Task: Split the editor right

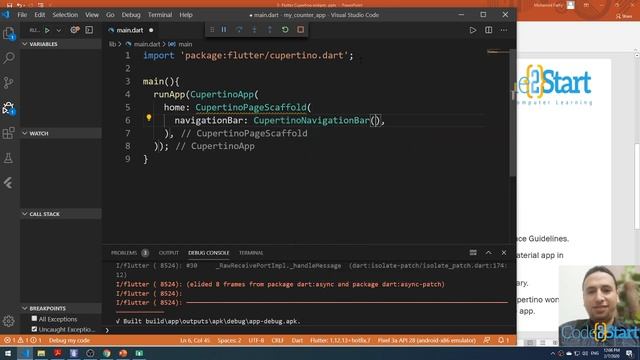Action: click(488, 30)
